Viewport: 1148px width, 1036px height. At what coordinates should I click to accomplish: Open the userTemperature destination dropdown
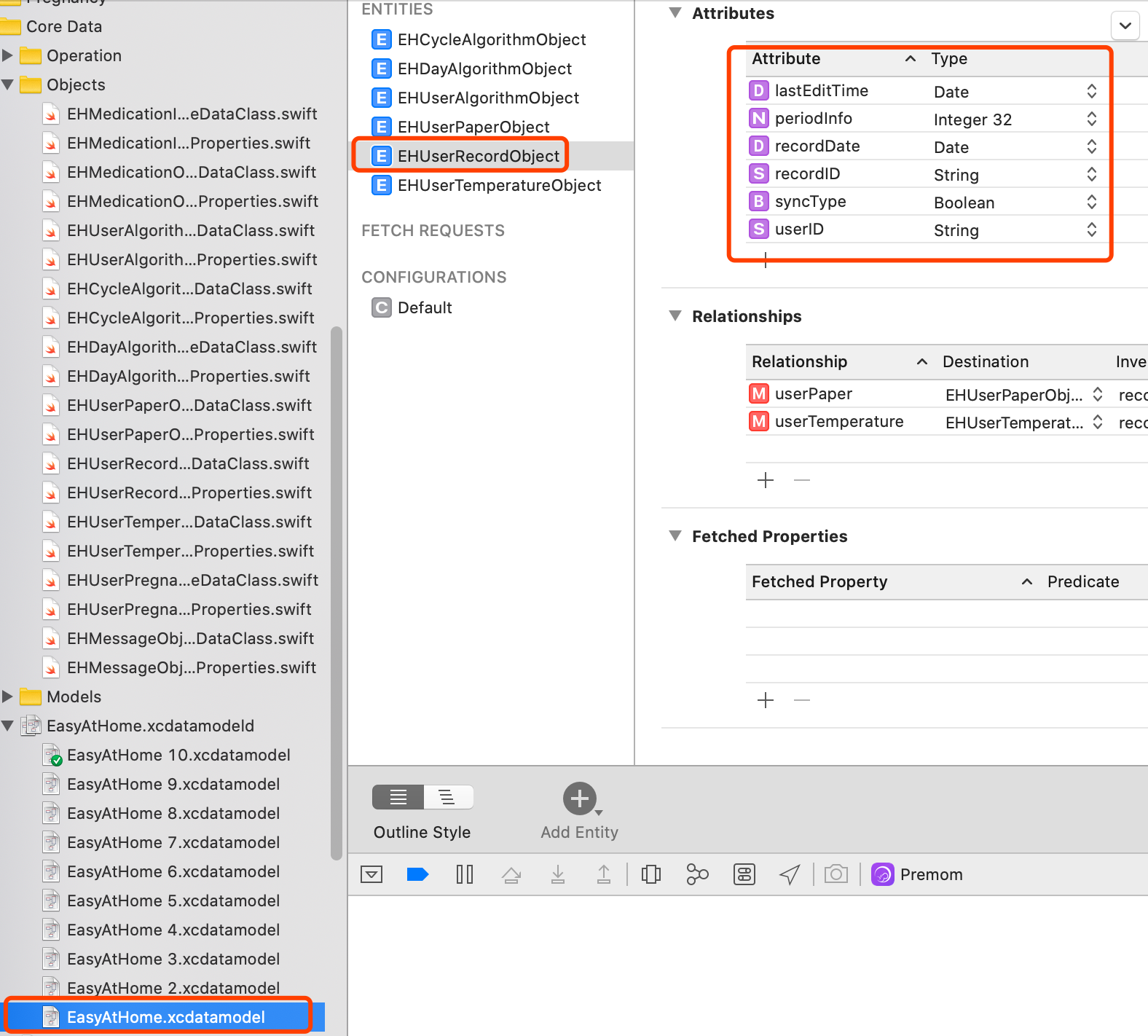pos(1097,422)
